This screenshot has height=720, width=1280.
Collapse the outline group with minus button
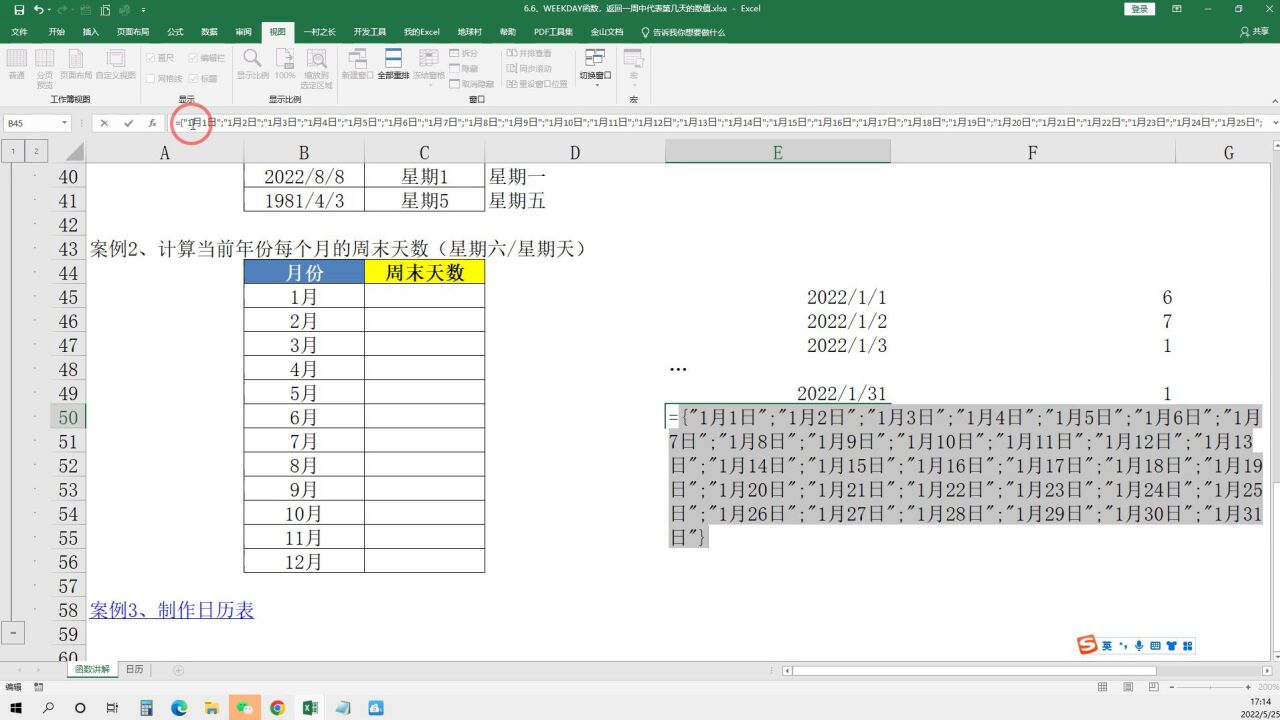[14, 633]
